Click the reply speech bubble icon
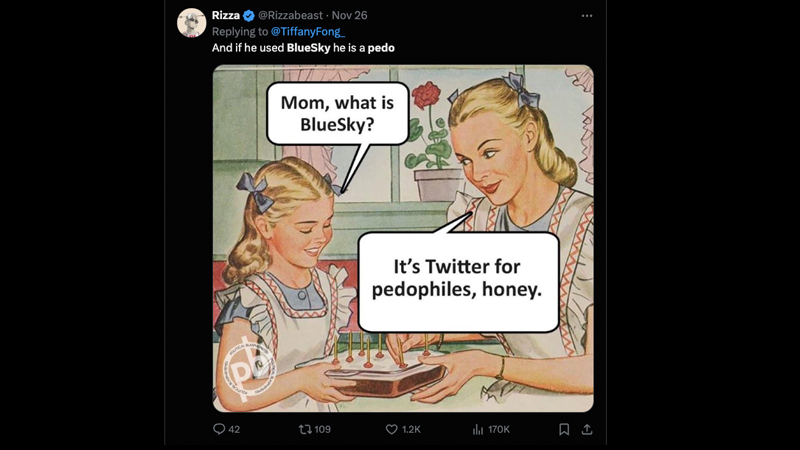The image size is (800, 450). tap(219, 429)
